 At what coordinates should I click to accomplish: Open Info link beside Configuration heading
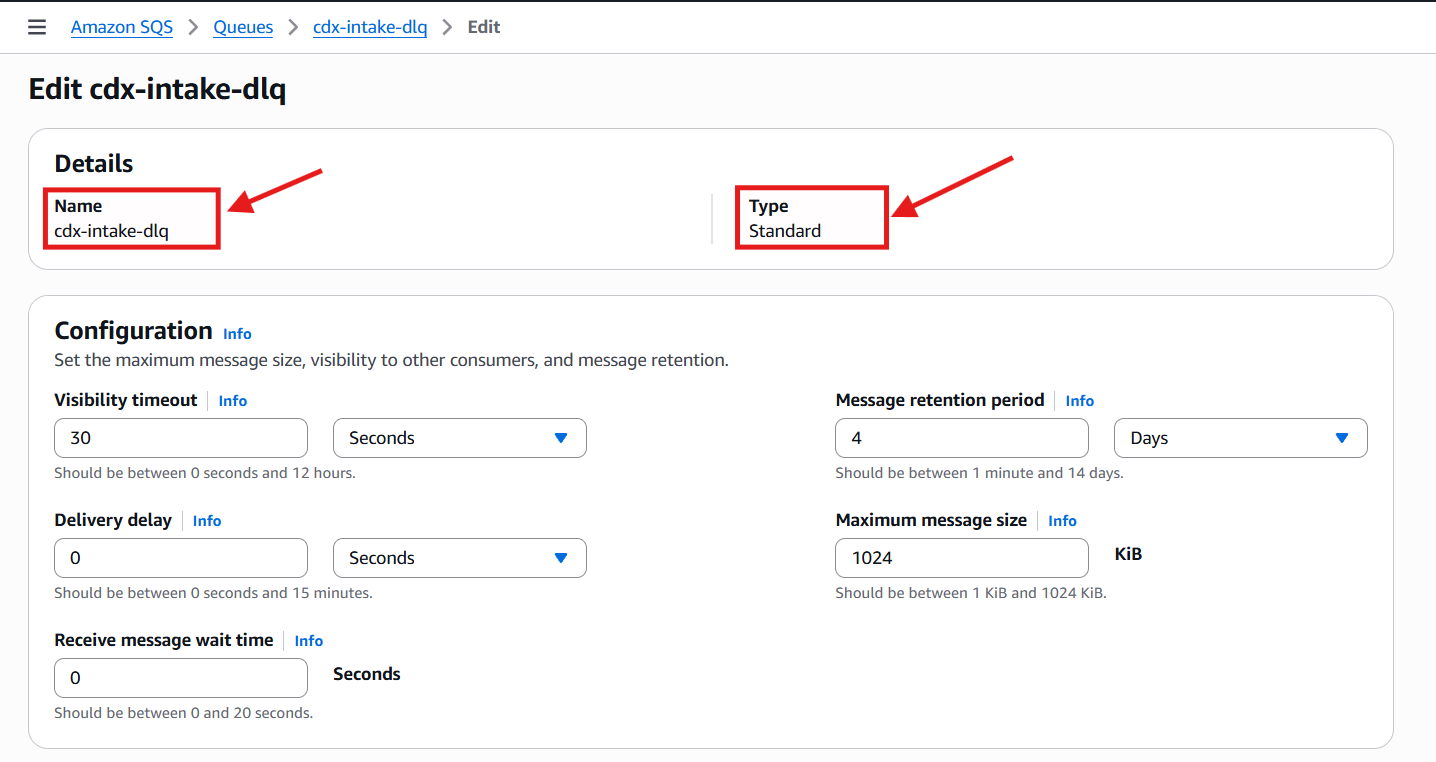click(237, 334)
